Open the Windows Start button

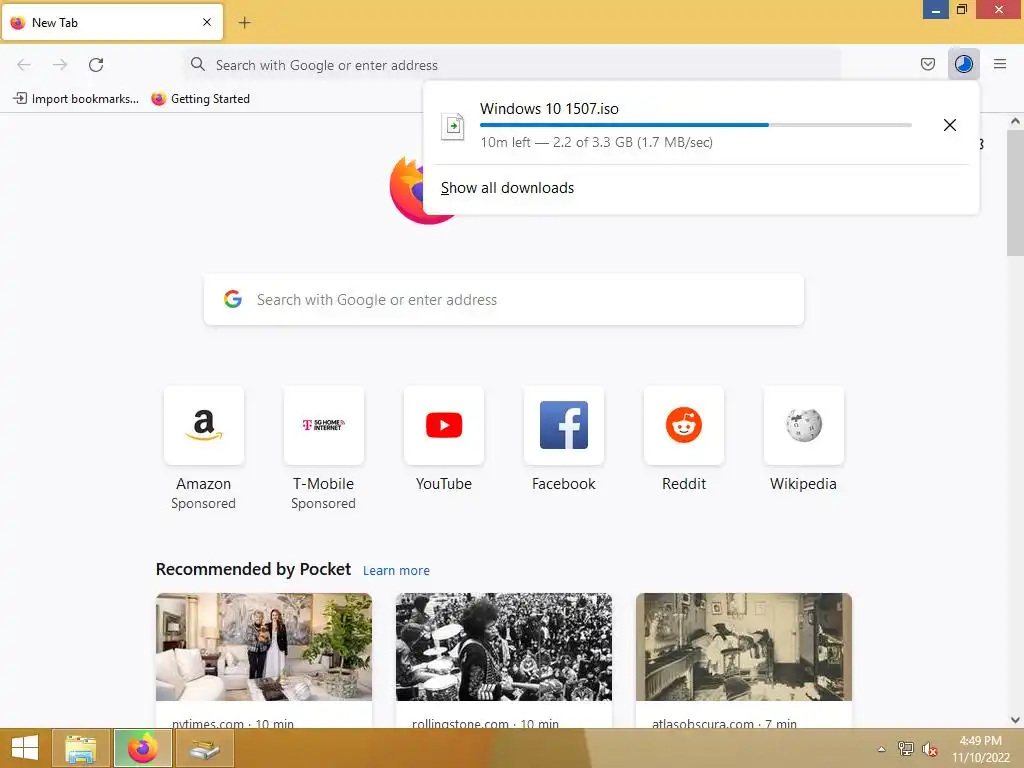24,748
